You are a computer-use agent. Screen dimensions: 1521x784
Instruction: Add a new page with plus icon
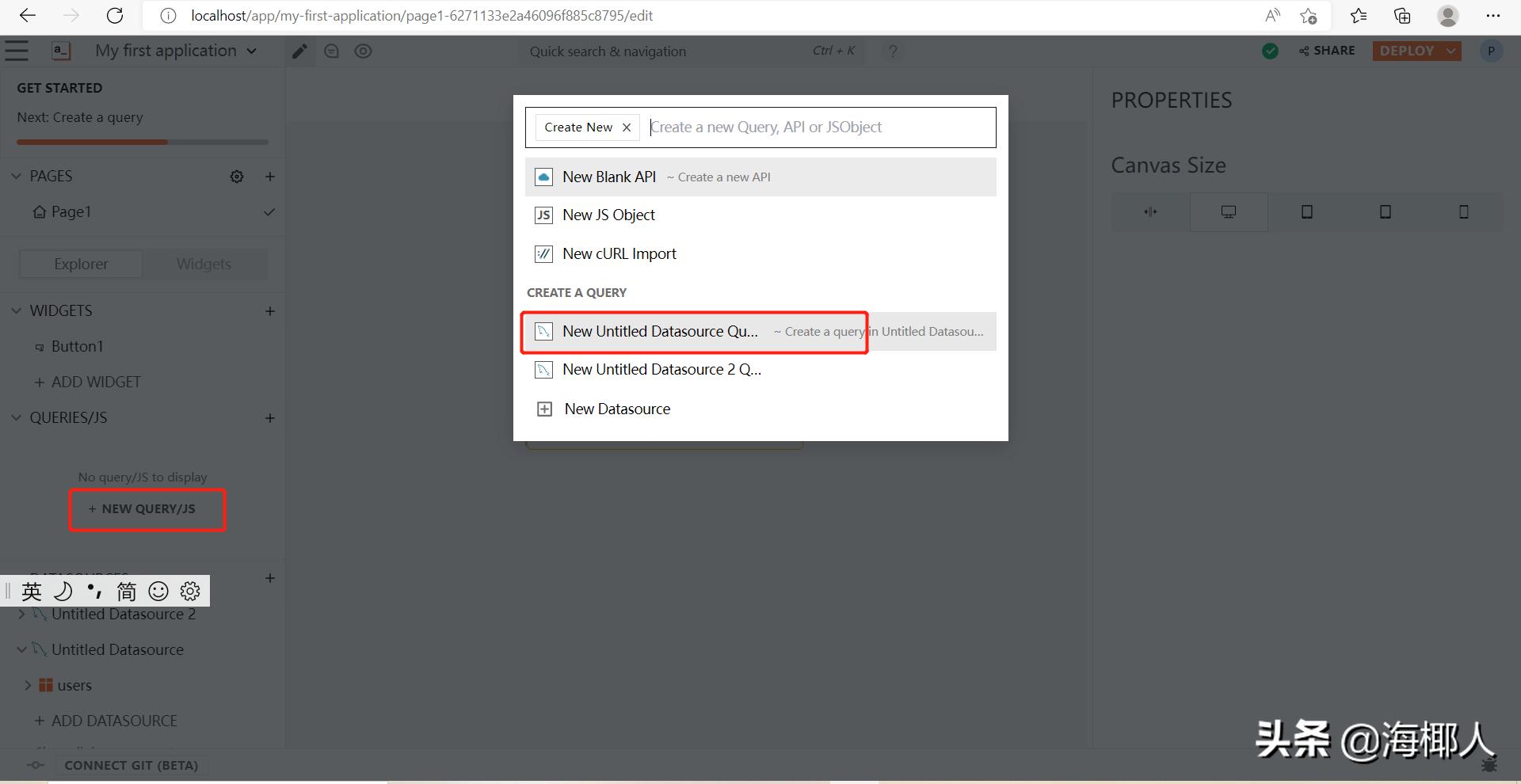(x=270, y=177)
